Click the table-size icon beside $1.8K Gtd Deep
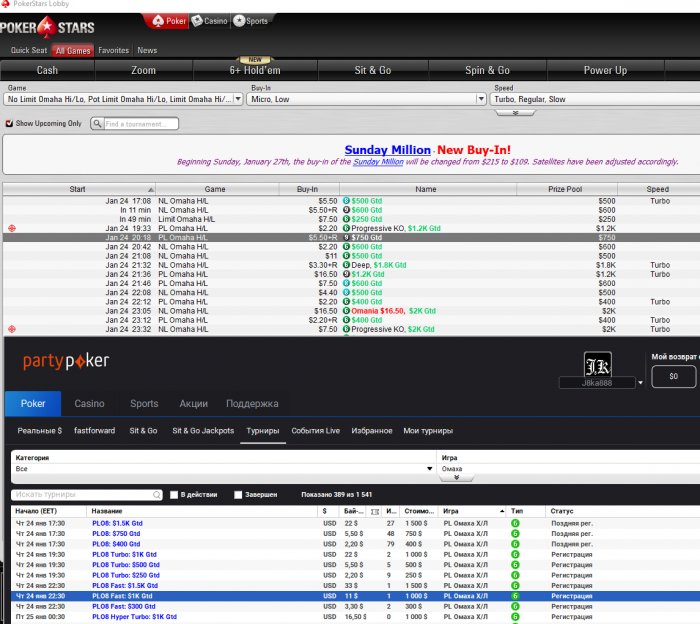This screenshot has width=700, height=624. [346, 265]
